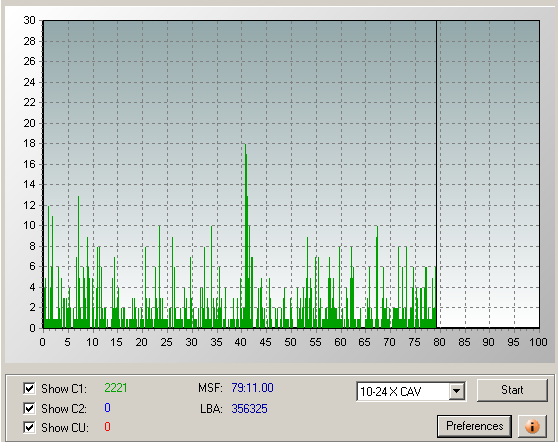558x442 pixels.
Task: Expand speed list using the dropdown arrow
Action: (456, 392)
